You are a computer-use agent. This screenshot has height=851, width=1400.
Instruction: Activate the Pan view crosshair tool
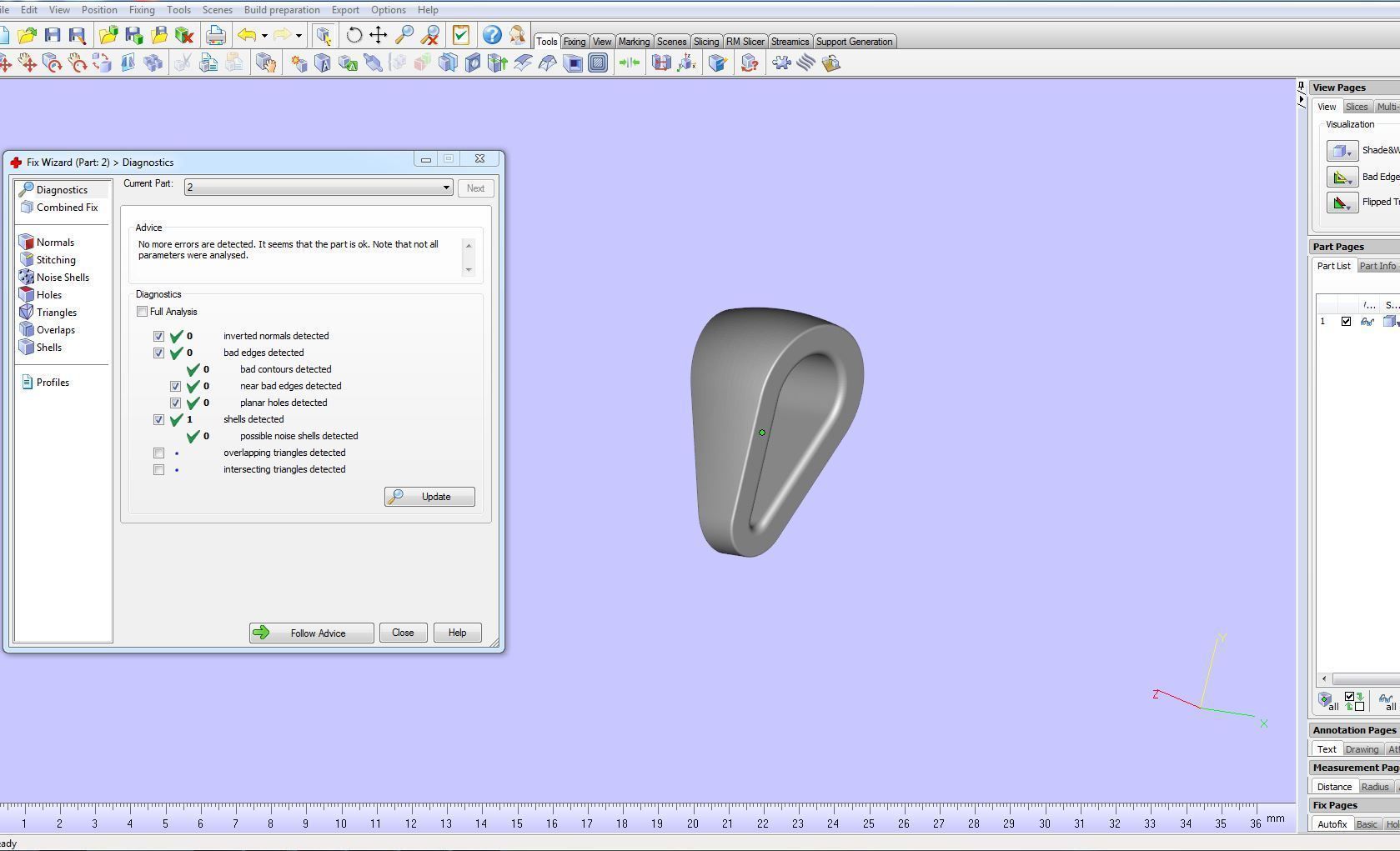click(379, 35)
